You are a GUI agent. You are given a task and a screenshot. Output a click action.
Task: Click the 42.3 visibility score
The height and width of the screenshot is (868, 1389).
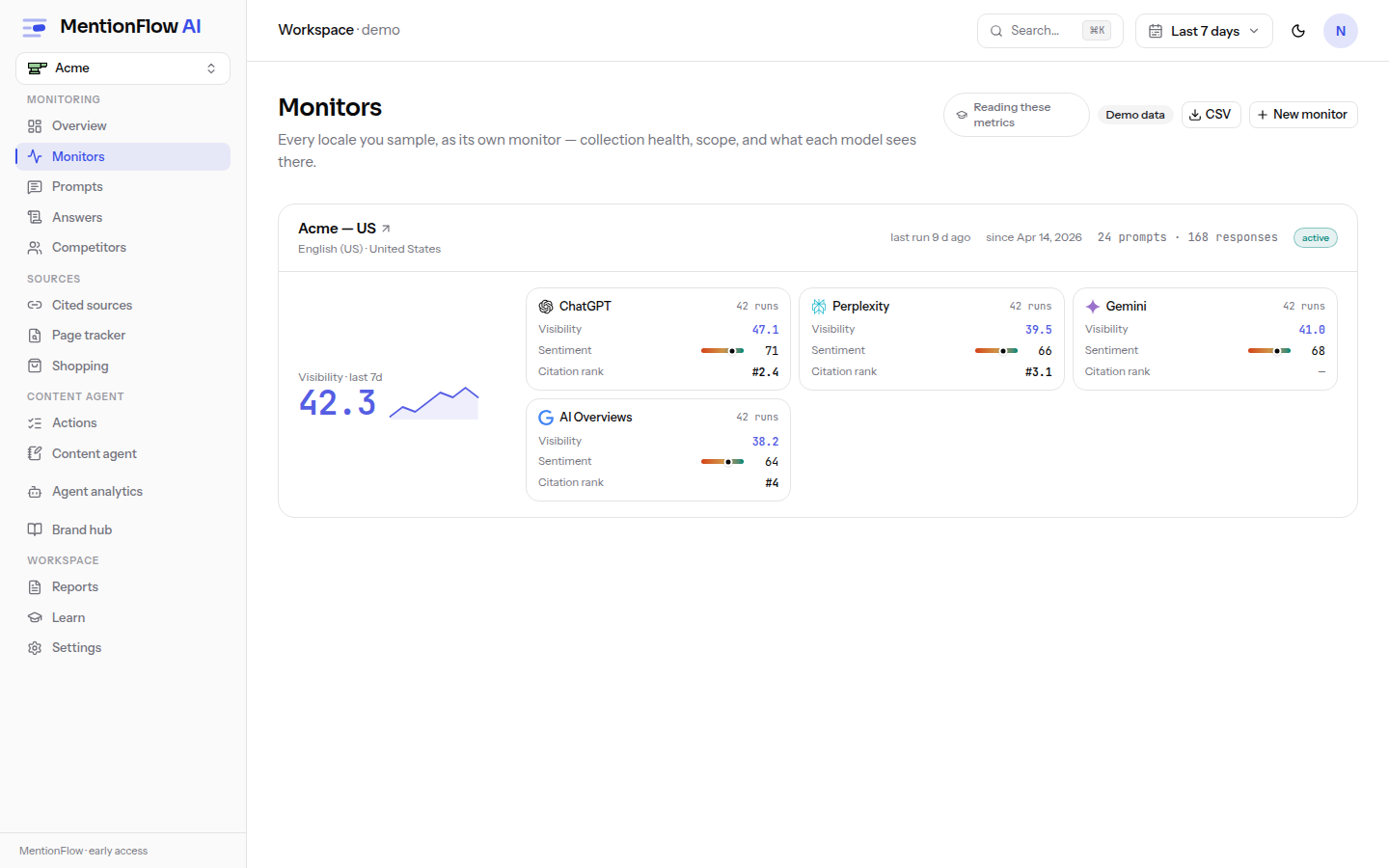(x=338, y=403)
